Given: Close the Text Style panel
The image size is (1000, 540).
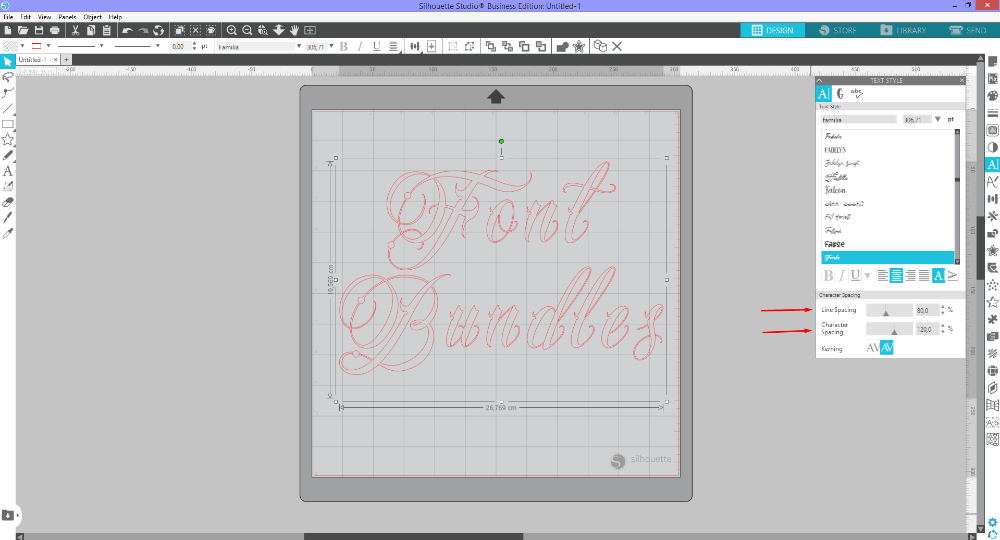Looking at the screenshot, I should 962,80.
